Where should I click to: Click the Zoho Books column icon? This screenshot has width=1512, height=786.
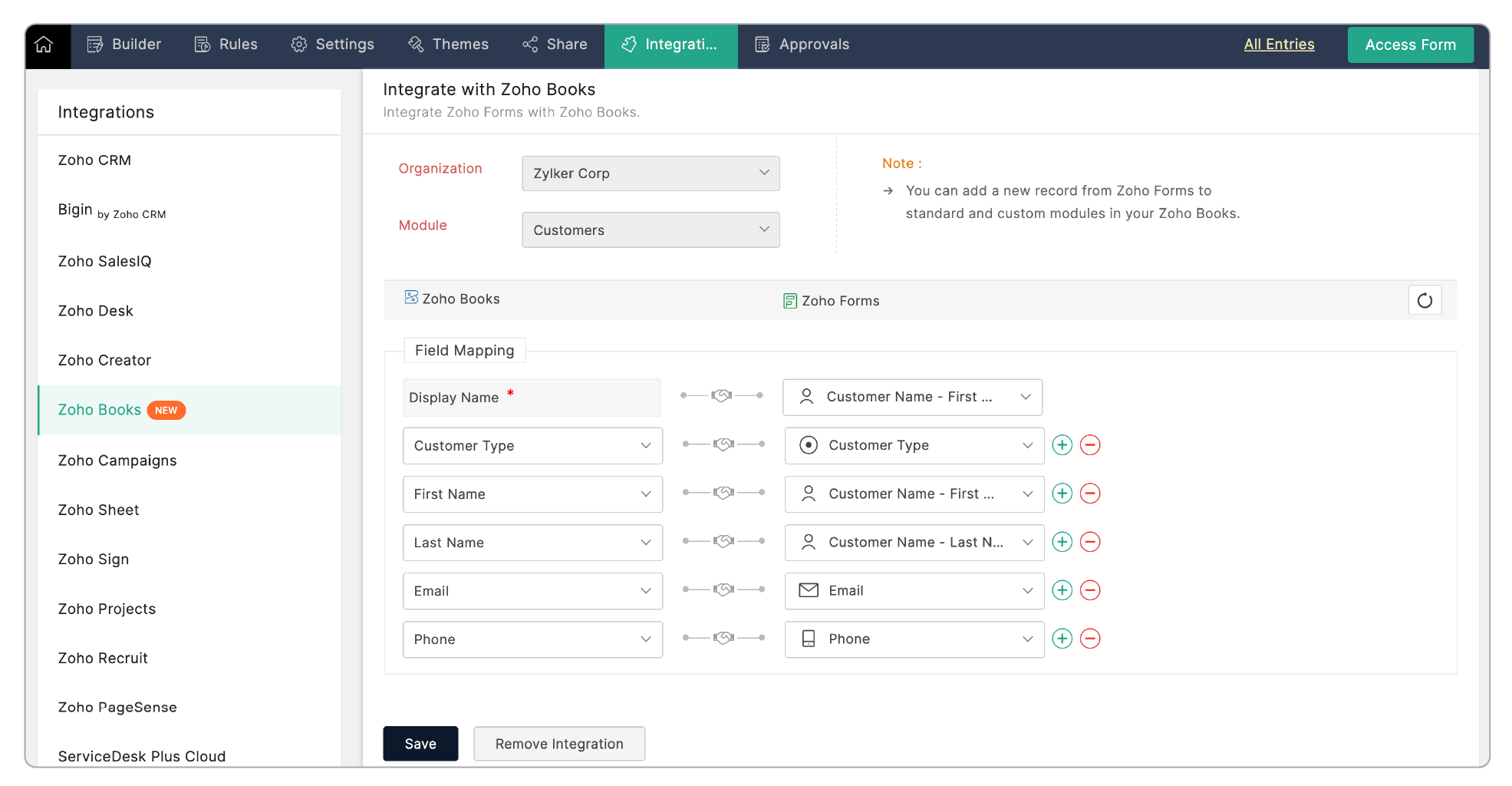[411, 298]
